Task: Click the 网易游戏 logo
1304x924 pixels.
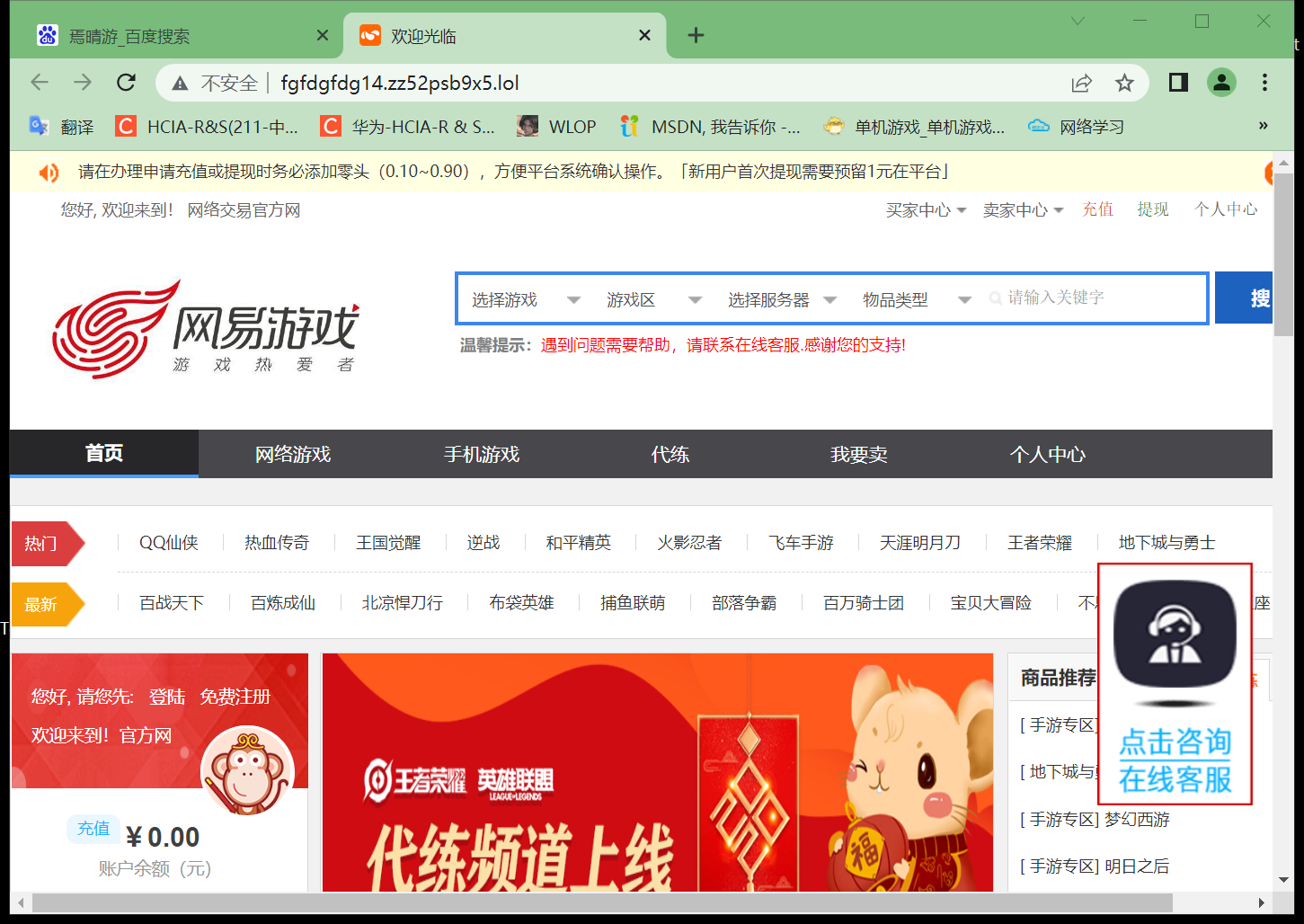Action: click(206, 328)
